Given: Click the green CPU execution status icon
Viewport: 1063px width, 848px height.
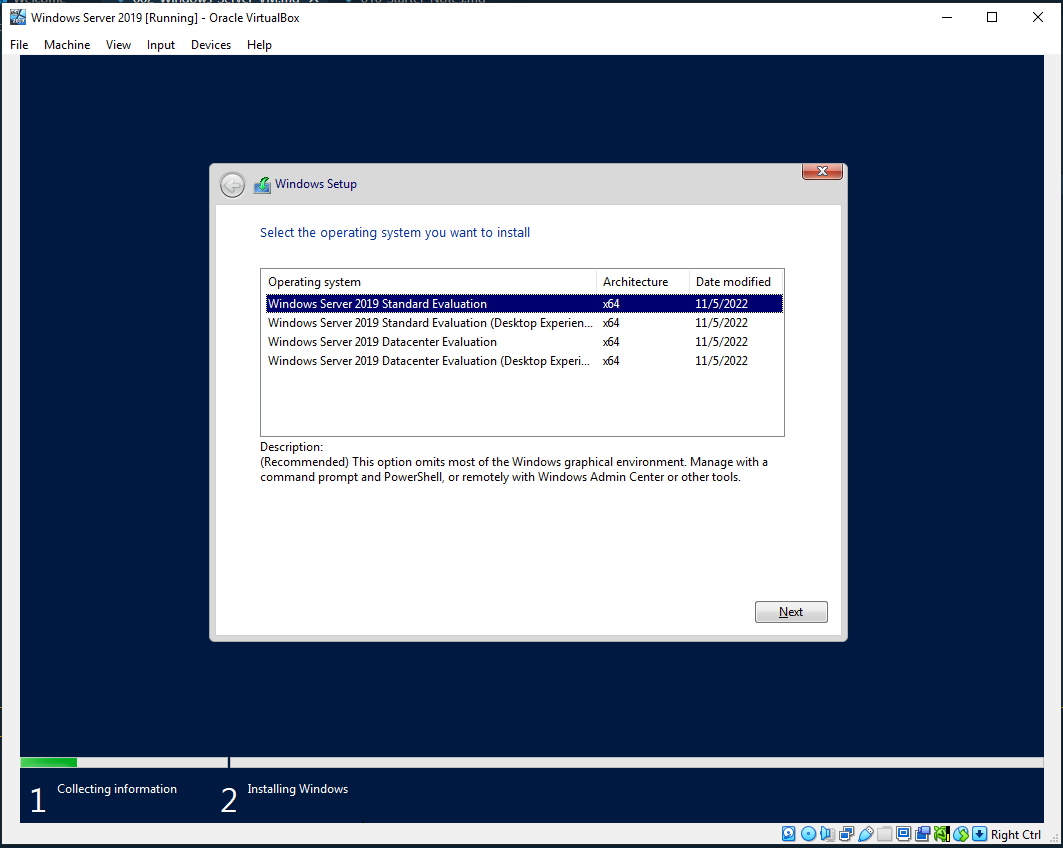Looking at the screenshot, I should click(942, 834).
